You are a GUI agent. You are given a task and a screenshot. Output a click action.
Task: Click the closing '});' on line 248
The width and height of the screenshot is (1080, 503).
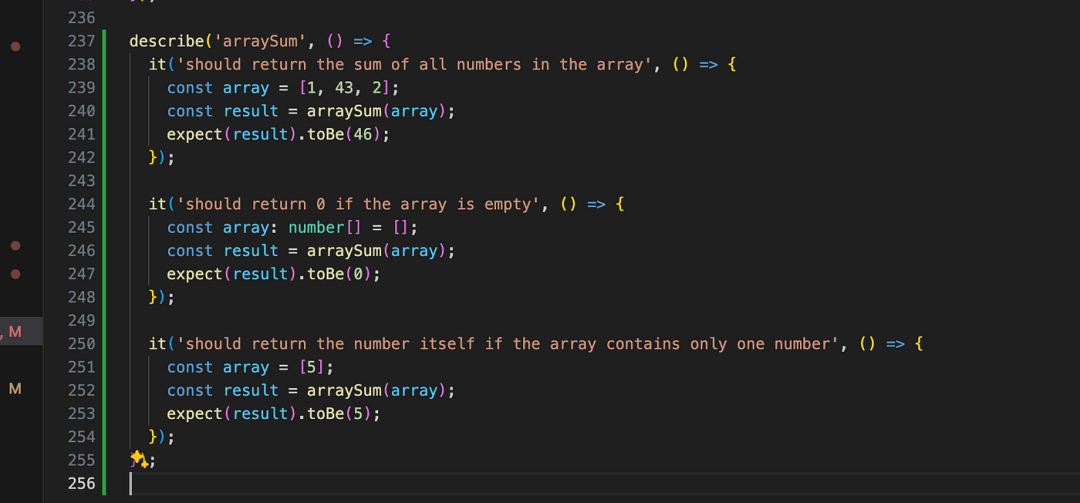(161, 297)
